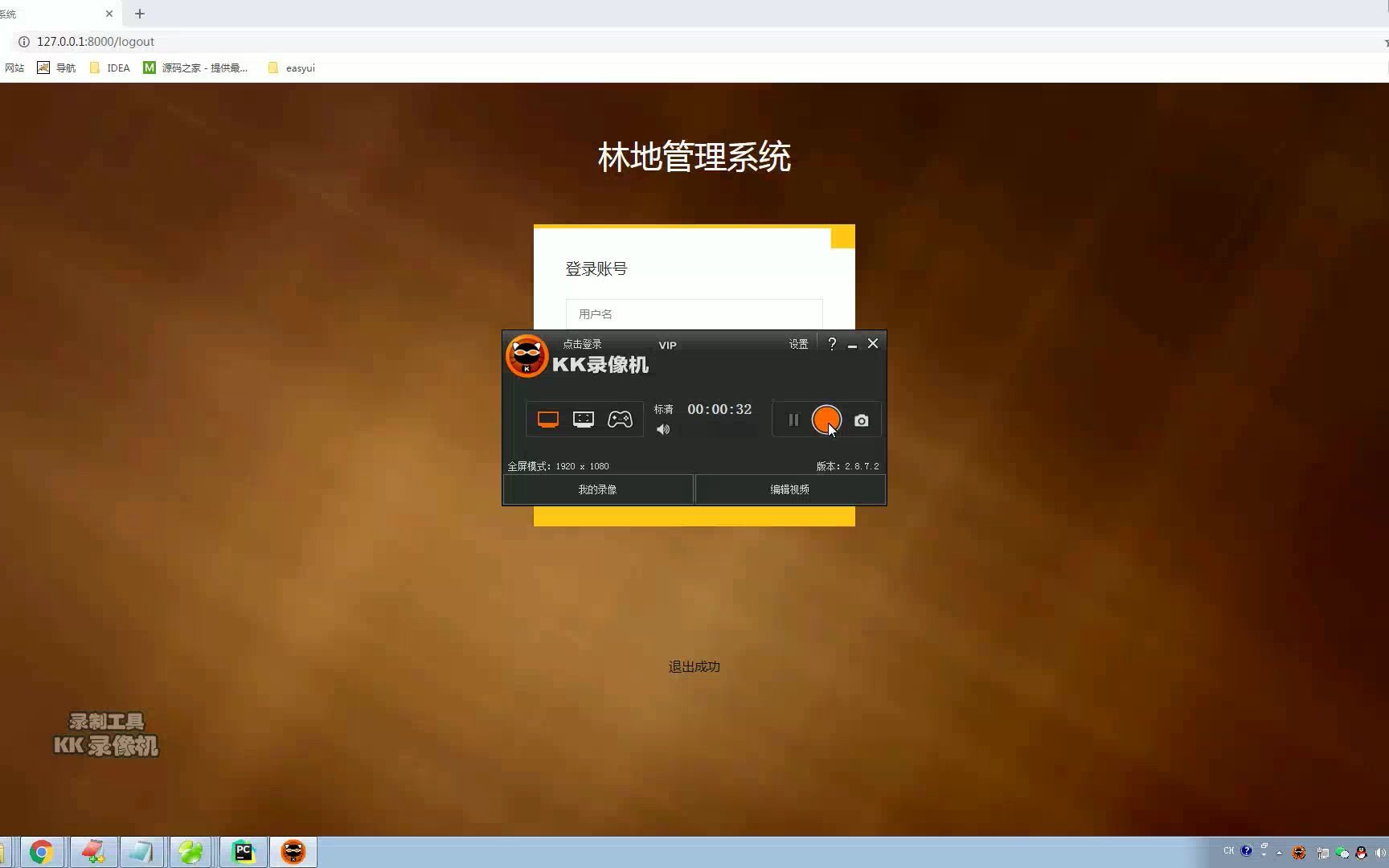Mute recording audio with the speaker icon

(663, 429)
